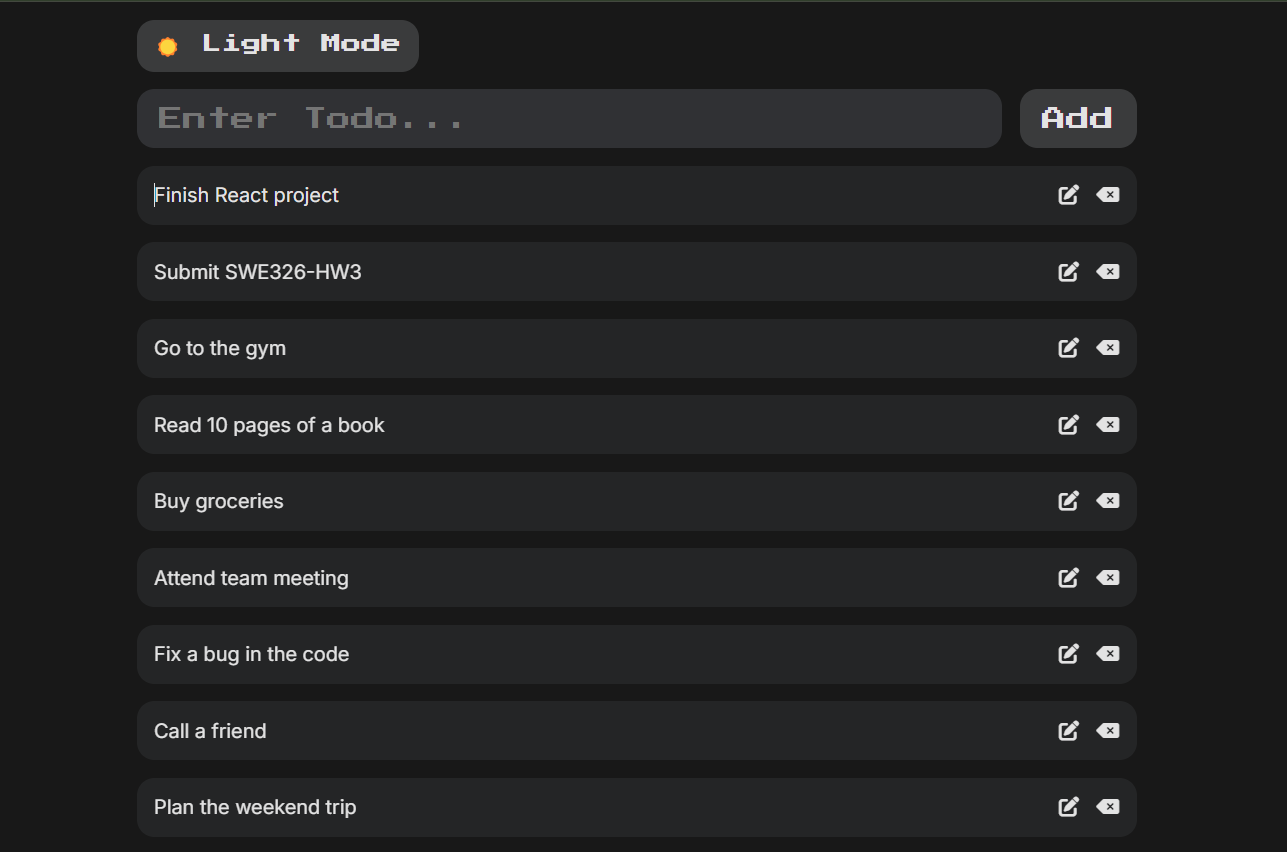Edit the 'Call a friend' todo
Viewport: 1287px width, 852px height.
(1068, 731)
